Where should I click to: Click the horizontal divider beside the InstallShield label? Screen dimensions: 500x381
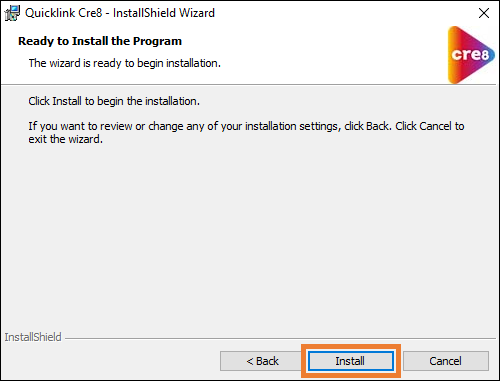pos(278,339)
